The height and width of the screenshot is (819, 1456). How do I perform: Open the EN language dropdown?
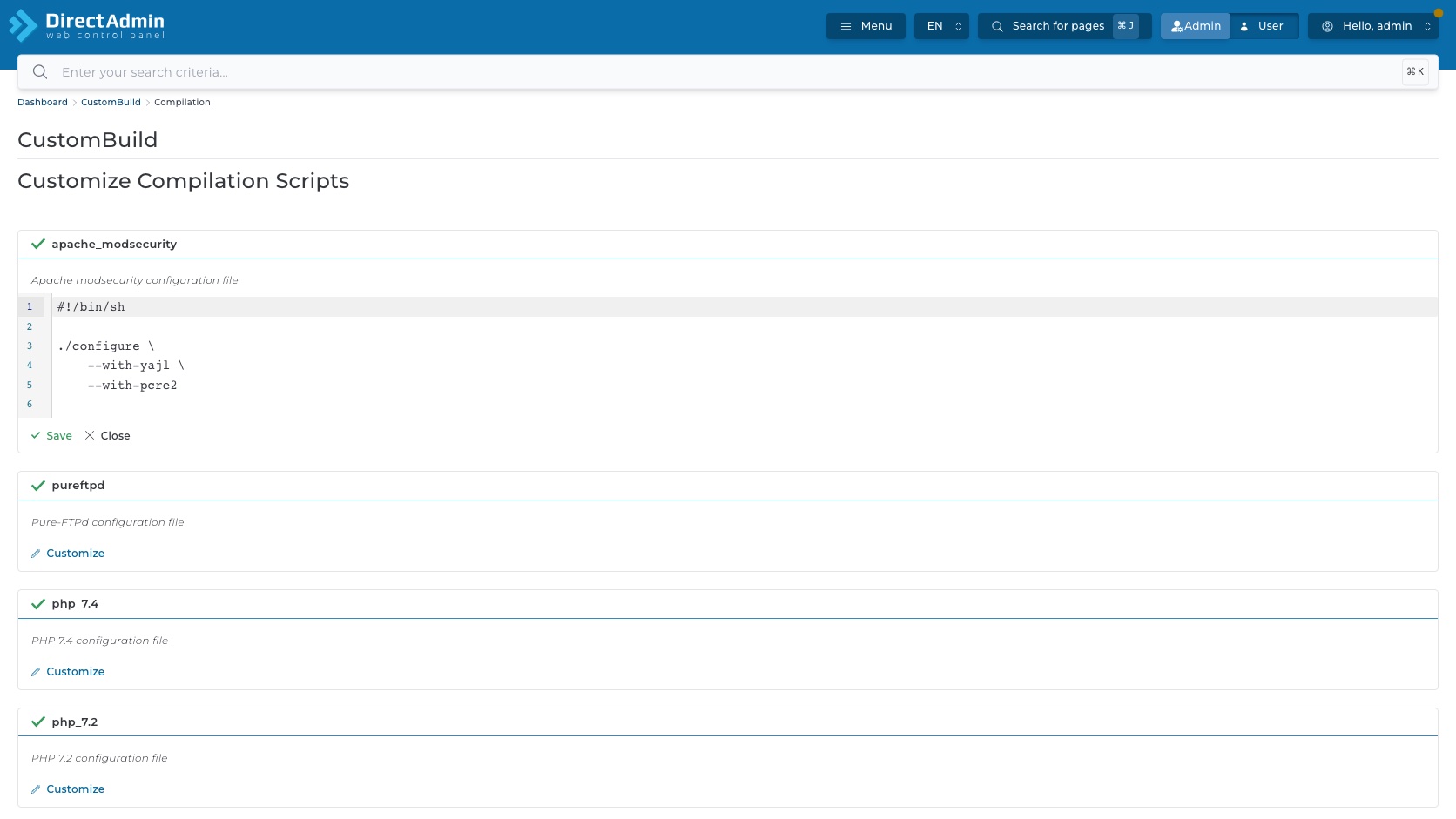point(941,26)
